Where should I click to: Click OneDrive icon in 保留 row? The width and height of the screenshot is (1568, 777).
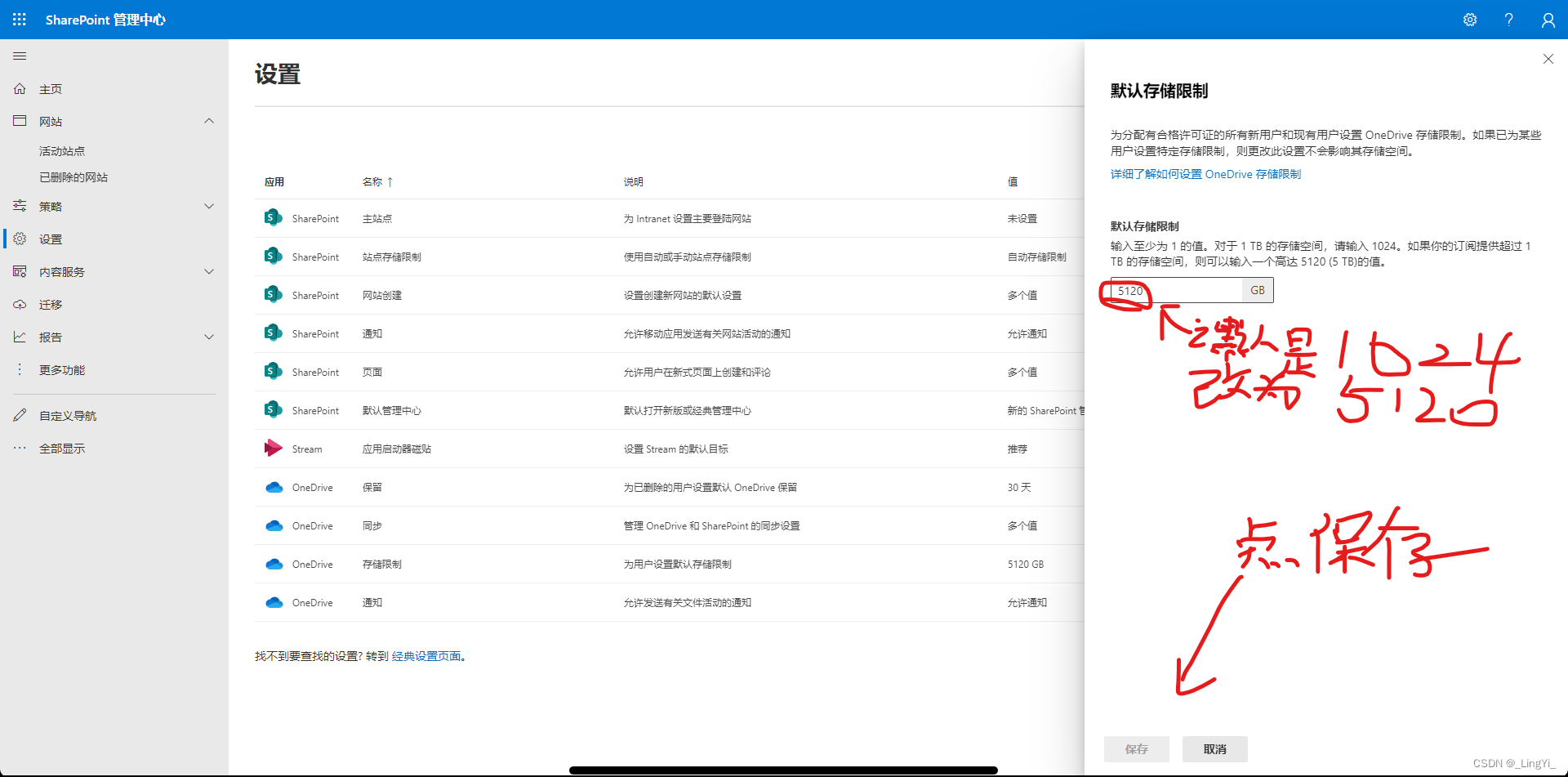[274, 487]
